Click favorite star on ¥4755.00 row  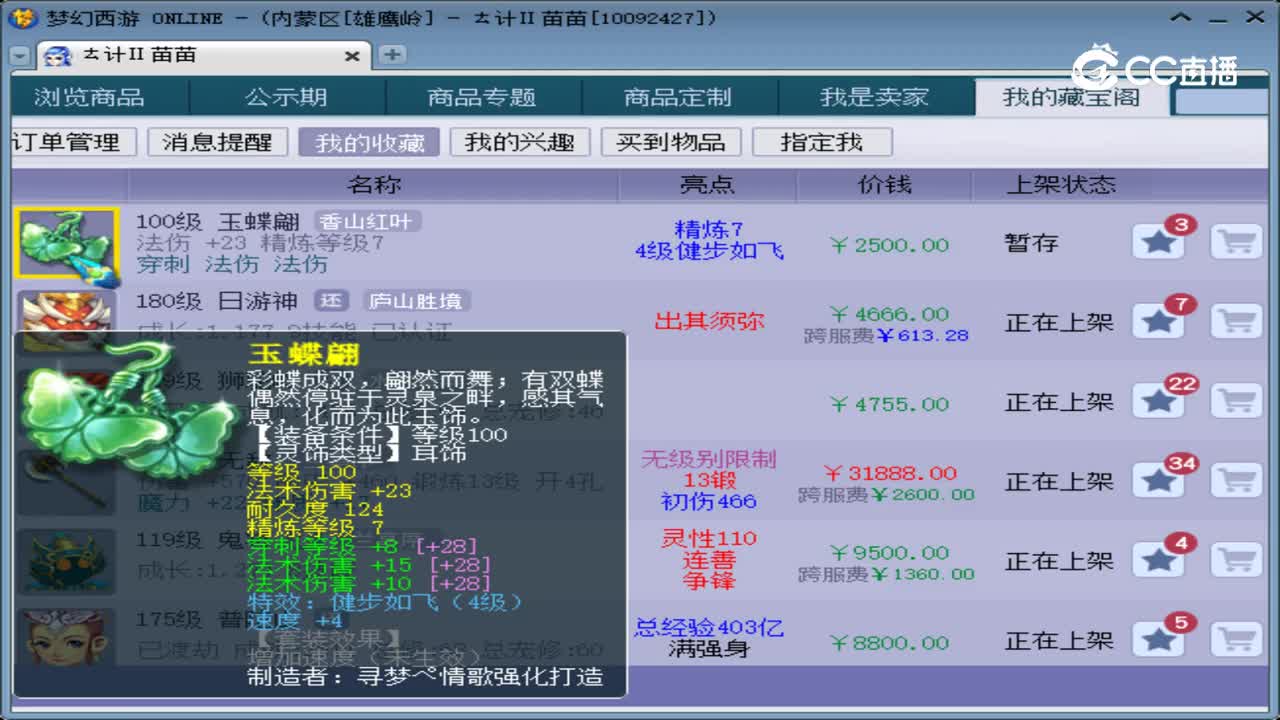pos(1159,401)
